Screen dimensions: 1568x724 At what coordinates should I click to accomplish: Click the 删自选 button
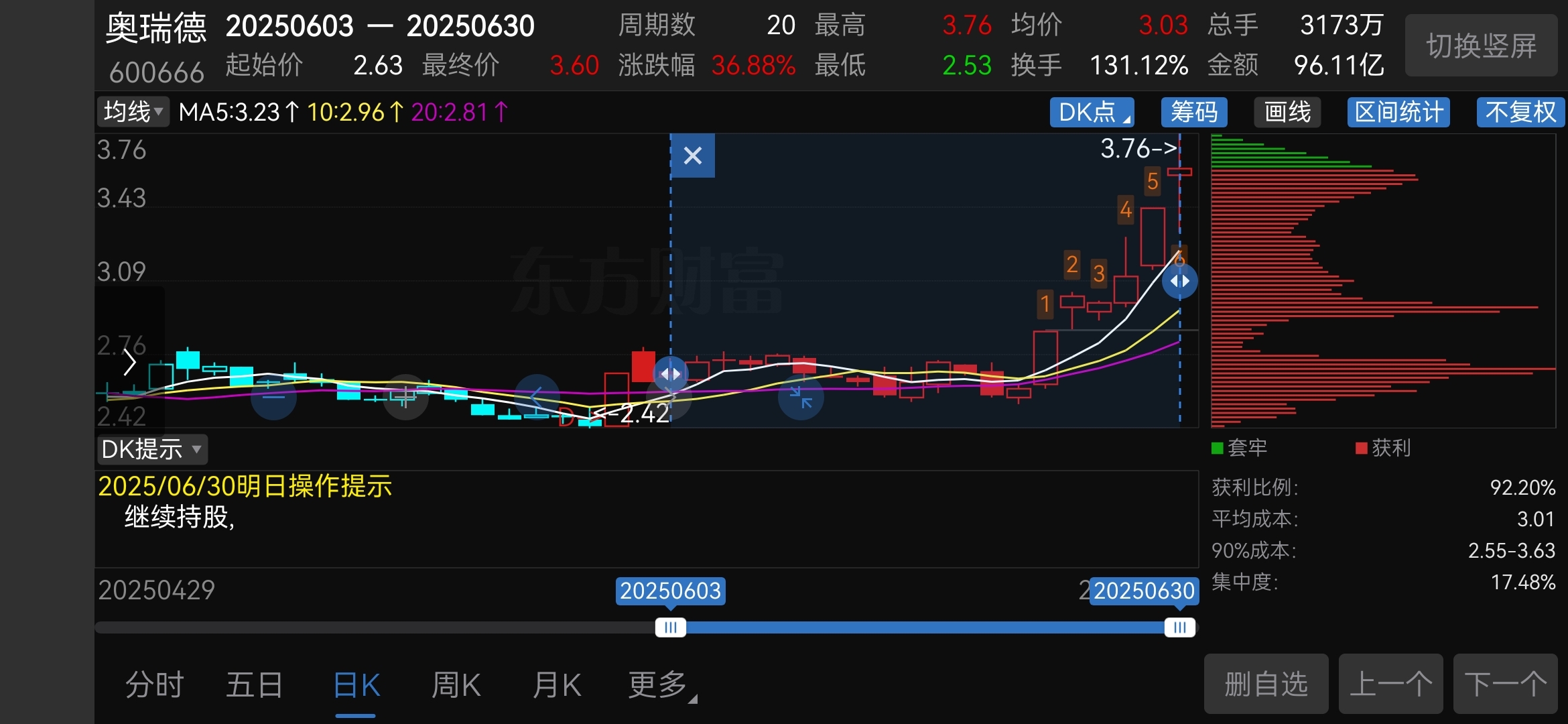[1266, 684]
